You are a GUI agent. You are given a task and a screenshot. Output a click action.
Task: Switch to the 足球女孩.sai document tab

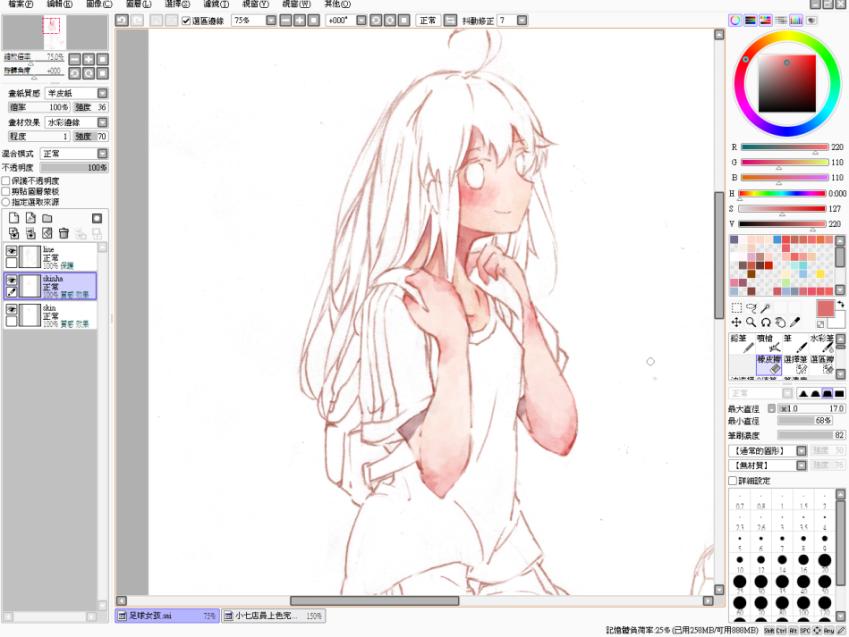(167, 616)
